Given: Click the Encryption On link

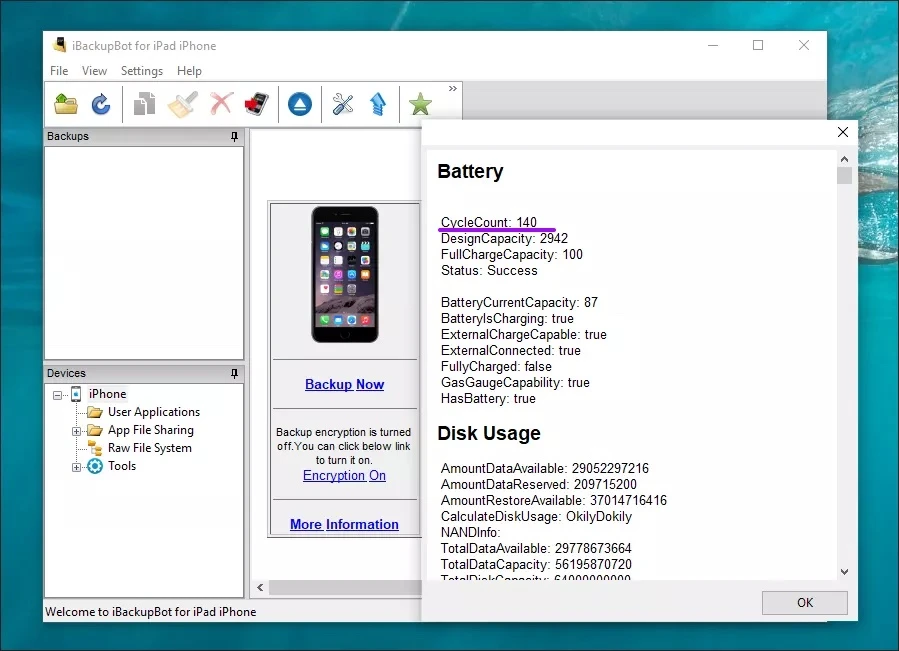Looking at the screenshot, I should point(344,476).
